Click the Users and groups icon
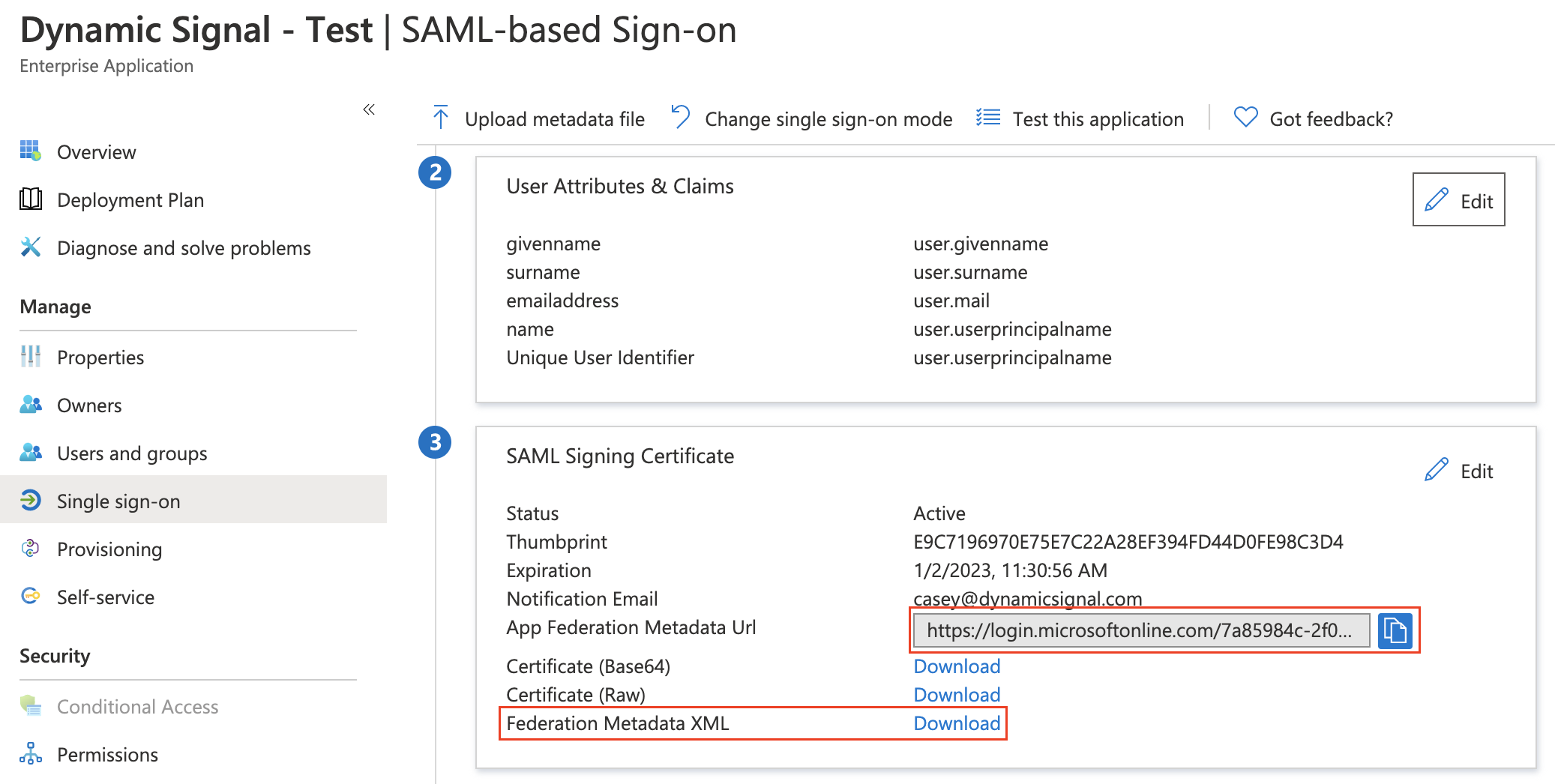The height and width of the screenshot is (784, 1555). point(31,453)
